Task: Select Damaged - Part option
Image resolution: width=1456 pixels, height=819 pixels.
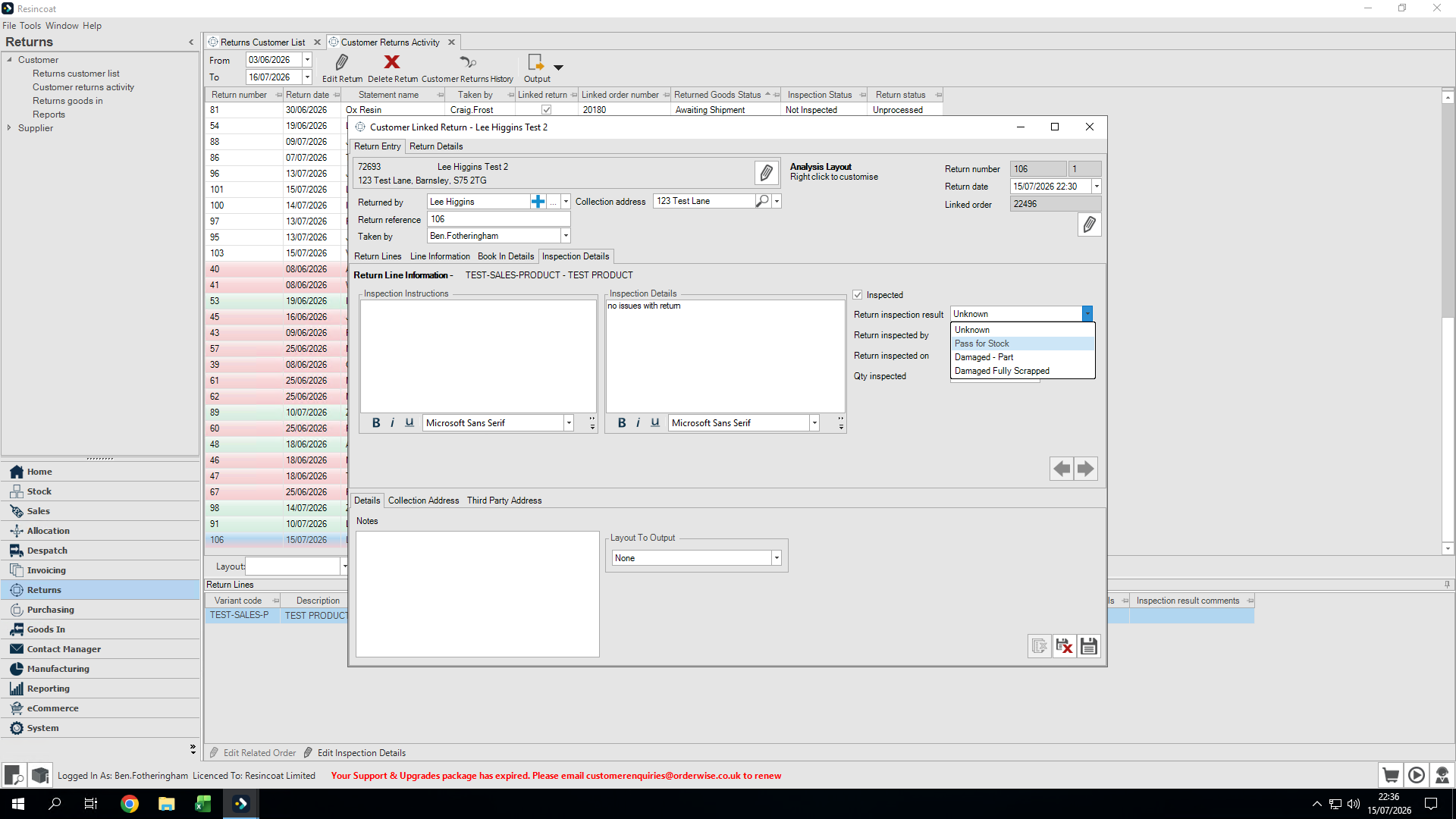Action: (1022, 357)
